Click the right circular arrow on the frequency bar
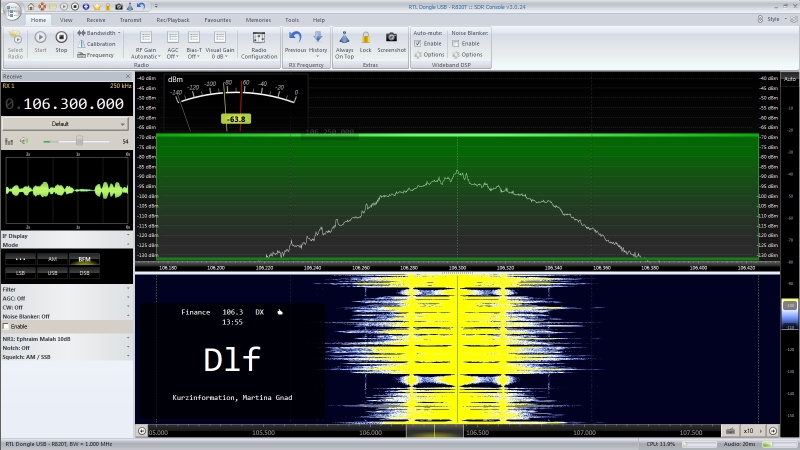The image size is (800, 450). point(773,431)
